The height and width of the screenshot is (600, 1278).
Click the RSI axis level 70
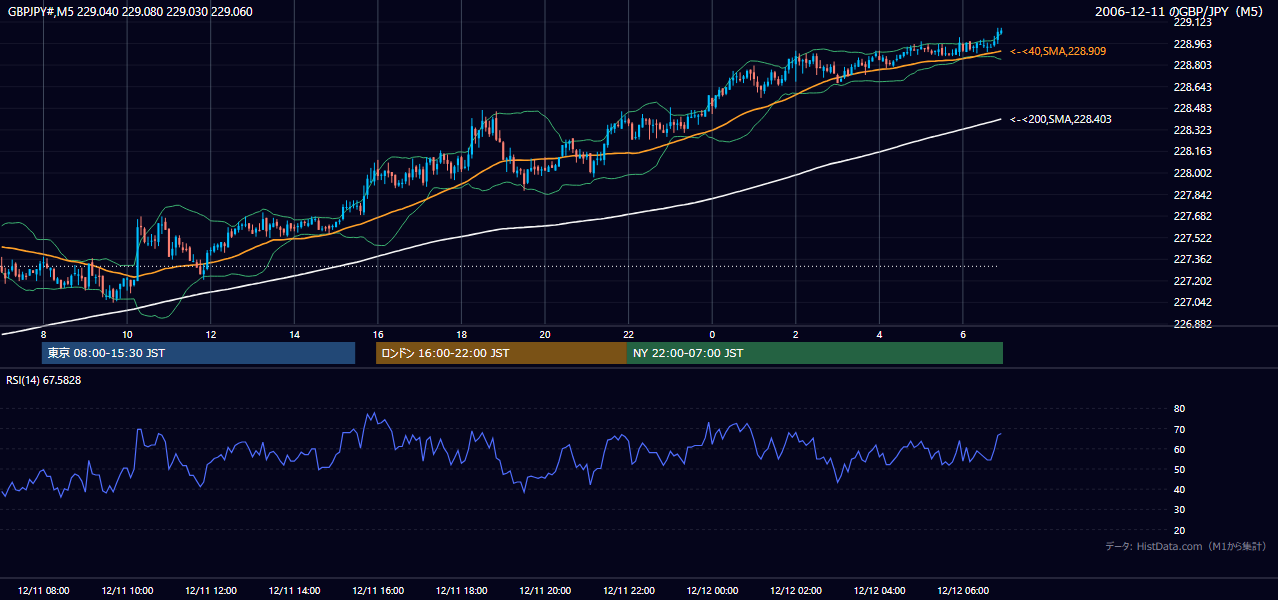coord(1179,429)
